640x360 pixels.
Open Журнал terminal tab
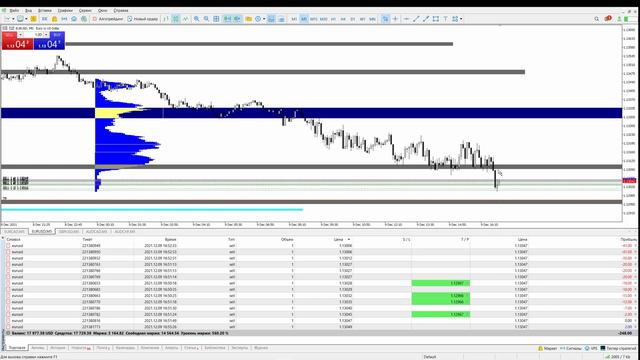click(261, 348)
